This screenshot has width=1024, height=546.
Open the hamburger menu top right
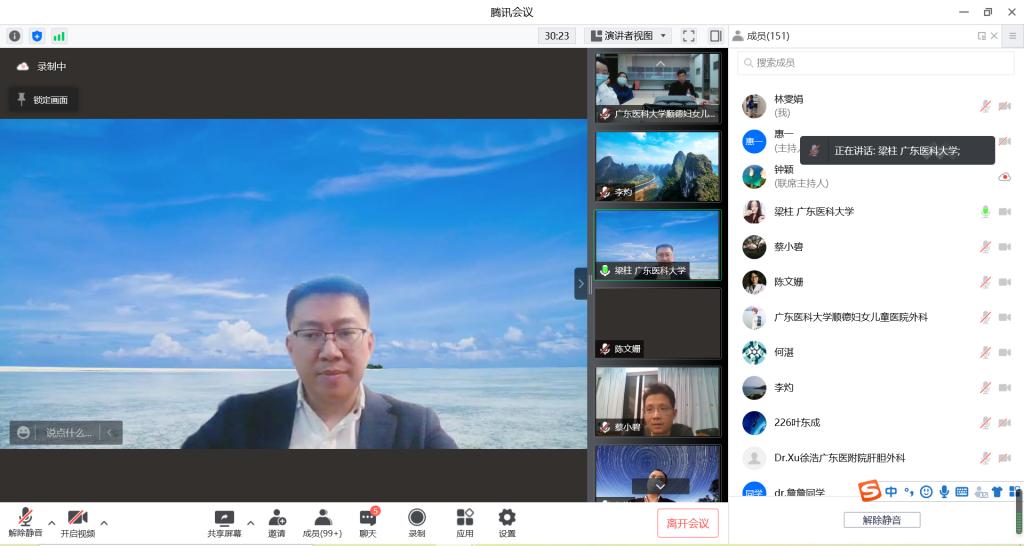[x=1012, y=36]
